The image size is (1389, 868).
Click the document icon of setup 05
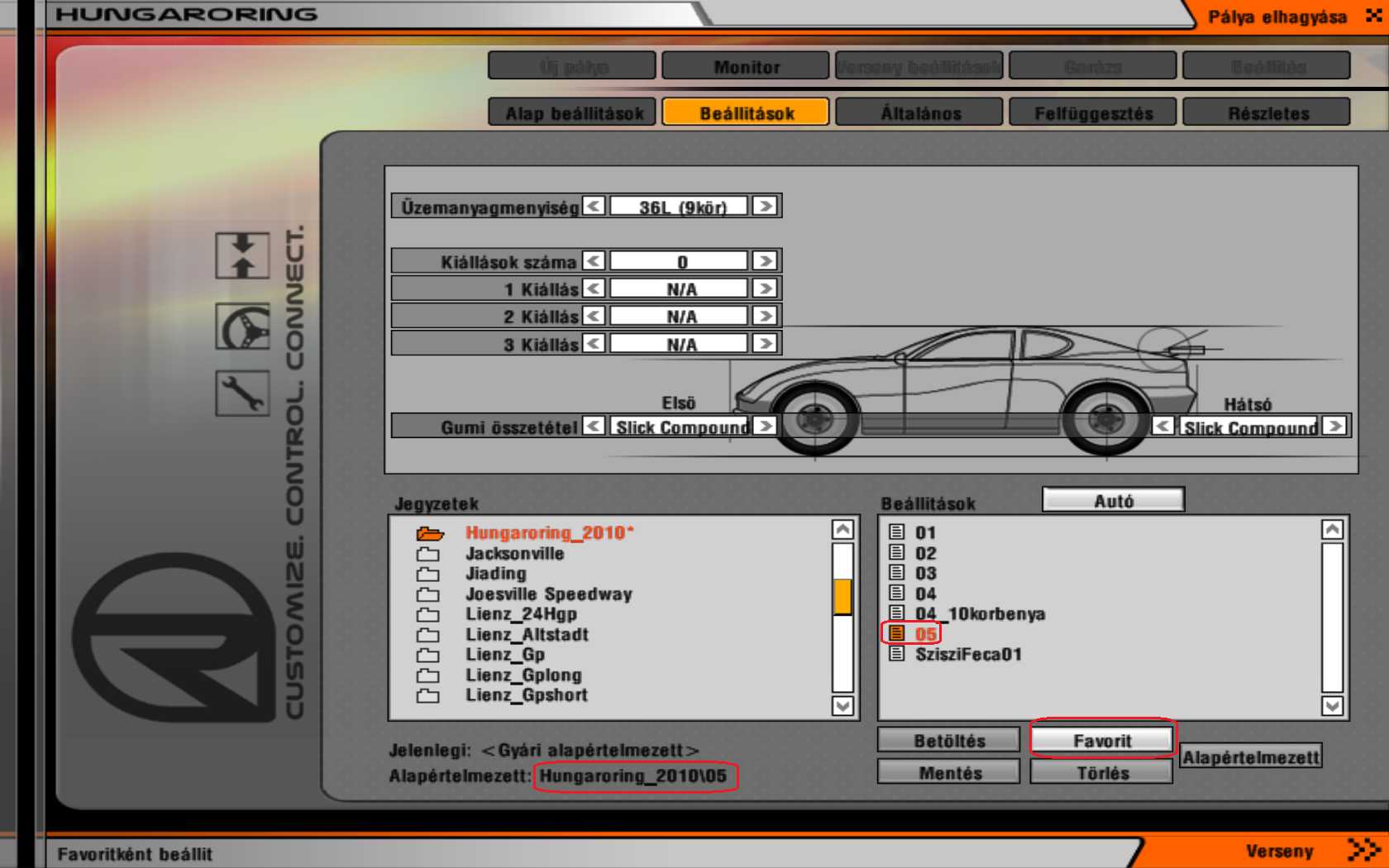(x=897, y=633)
